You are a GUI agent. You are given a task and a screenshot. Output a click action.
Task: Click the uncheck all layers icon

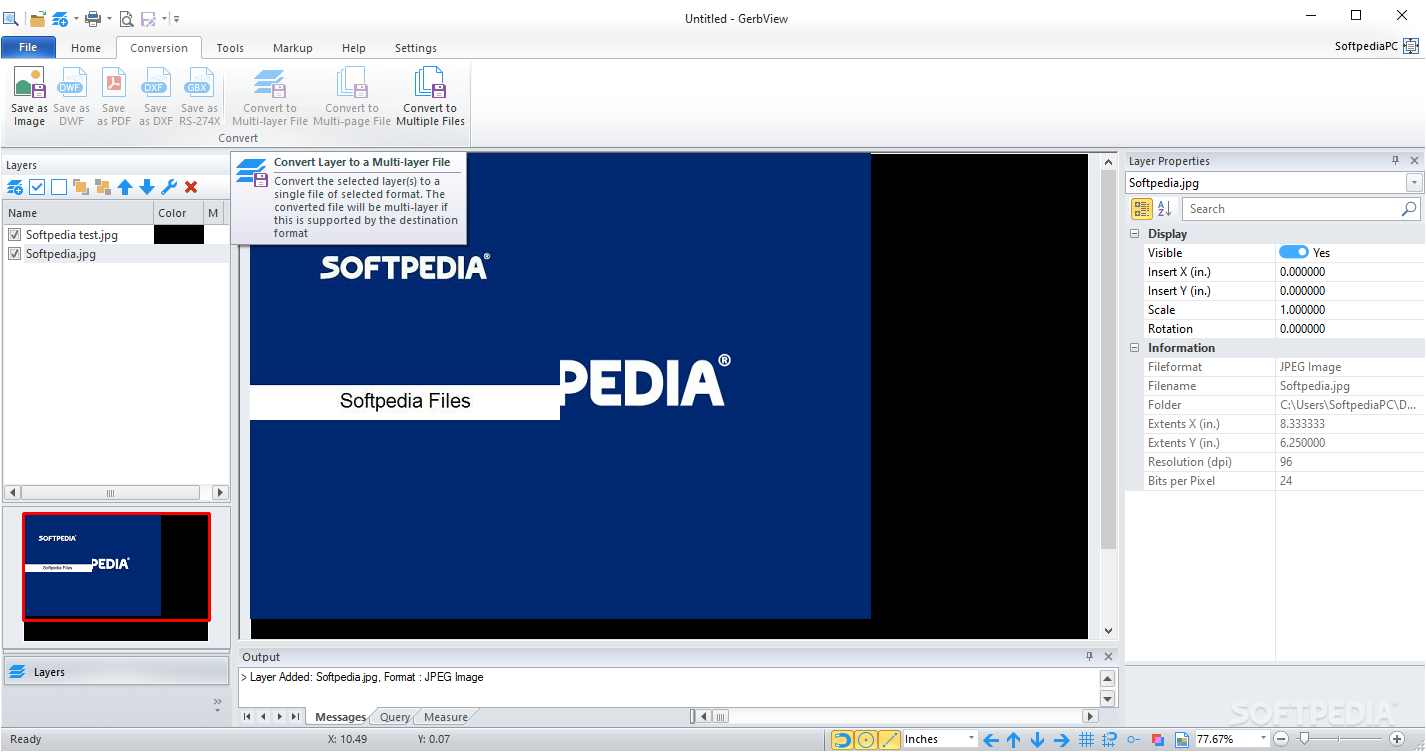pyautogui.click(x=59, y=187)
